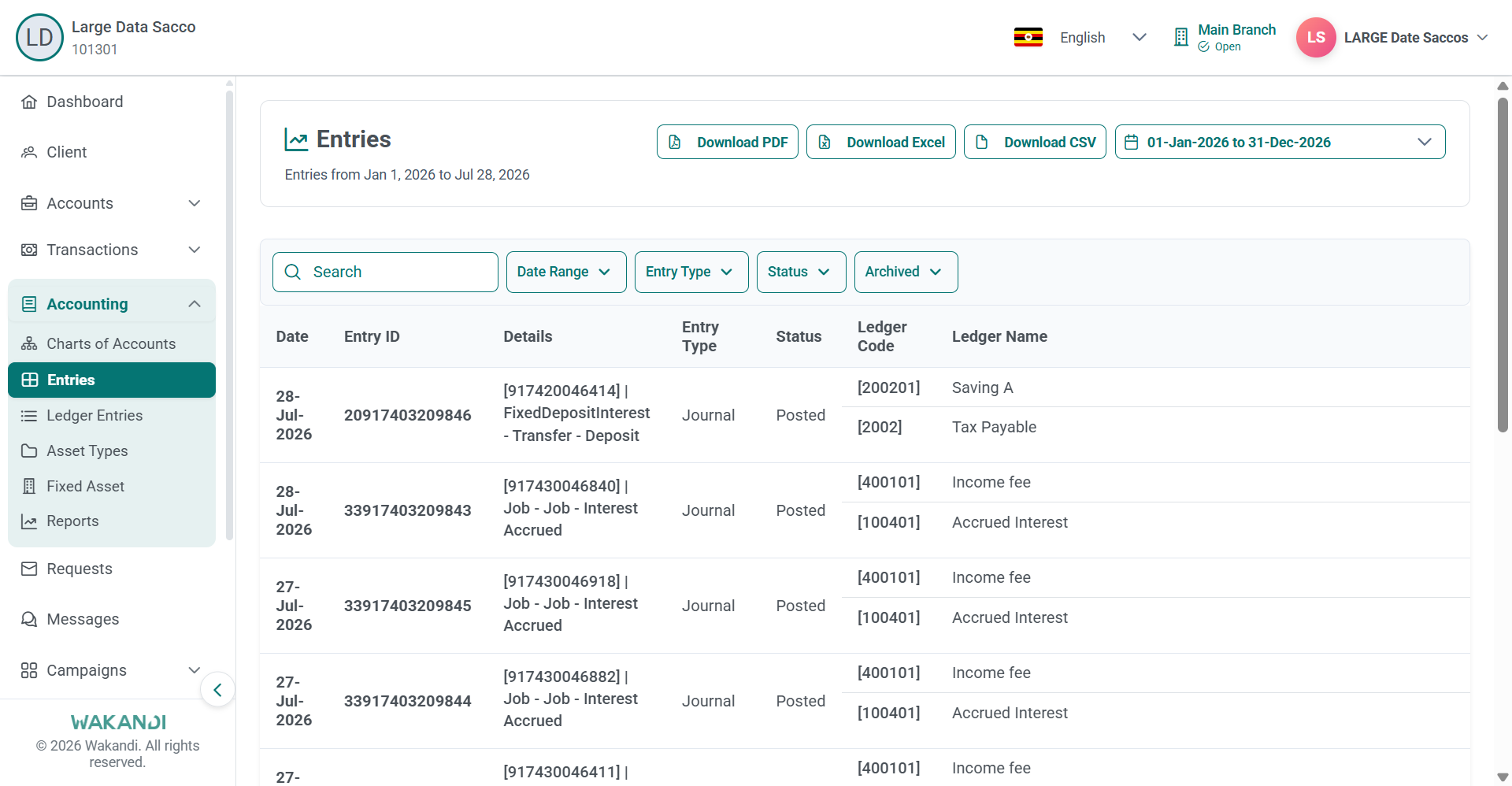
Task: Click the LS user avatar
Action: tap(1316, 37)
